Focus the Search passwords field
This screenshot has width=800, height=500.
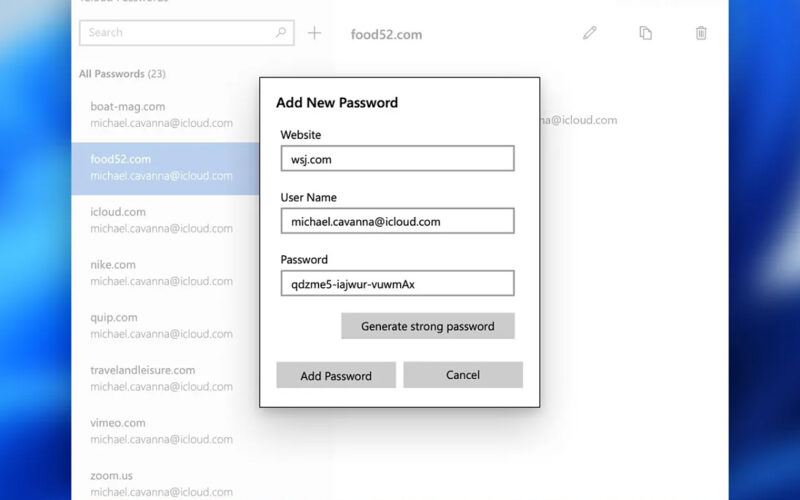[x=187, y=33]
